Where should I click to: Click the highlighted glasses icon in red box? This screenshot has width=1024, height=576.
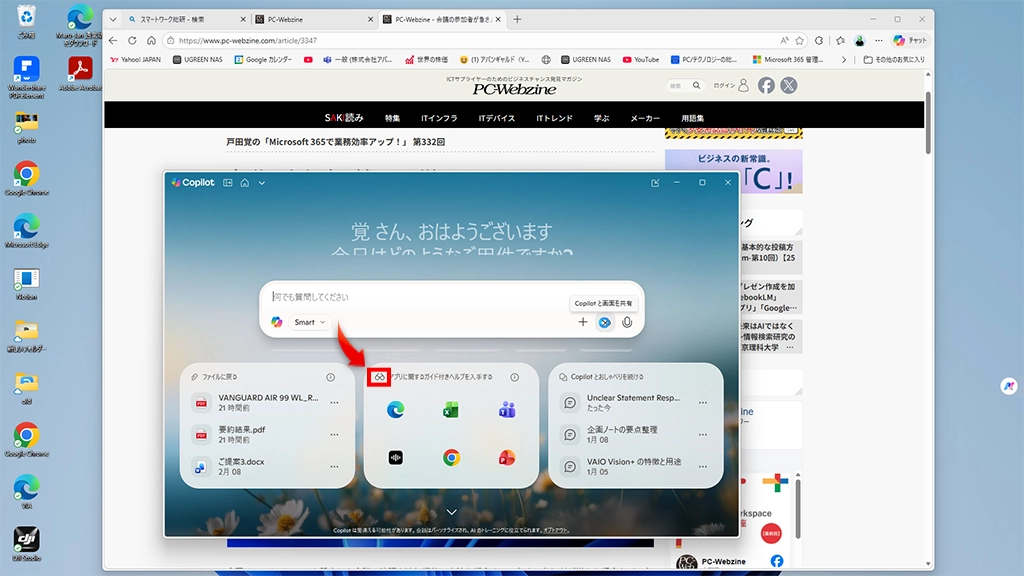[x=379, y=377]
